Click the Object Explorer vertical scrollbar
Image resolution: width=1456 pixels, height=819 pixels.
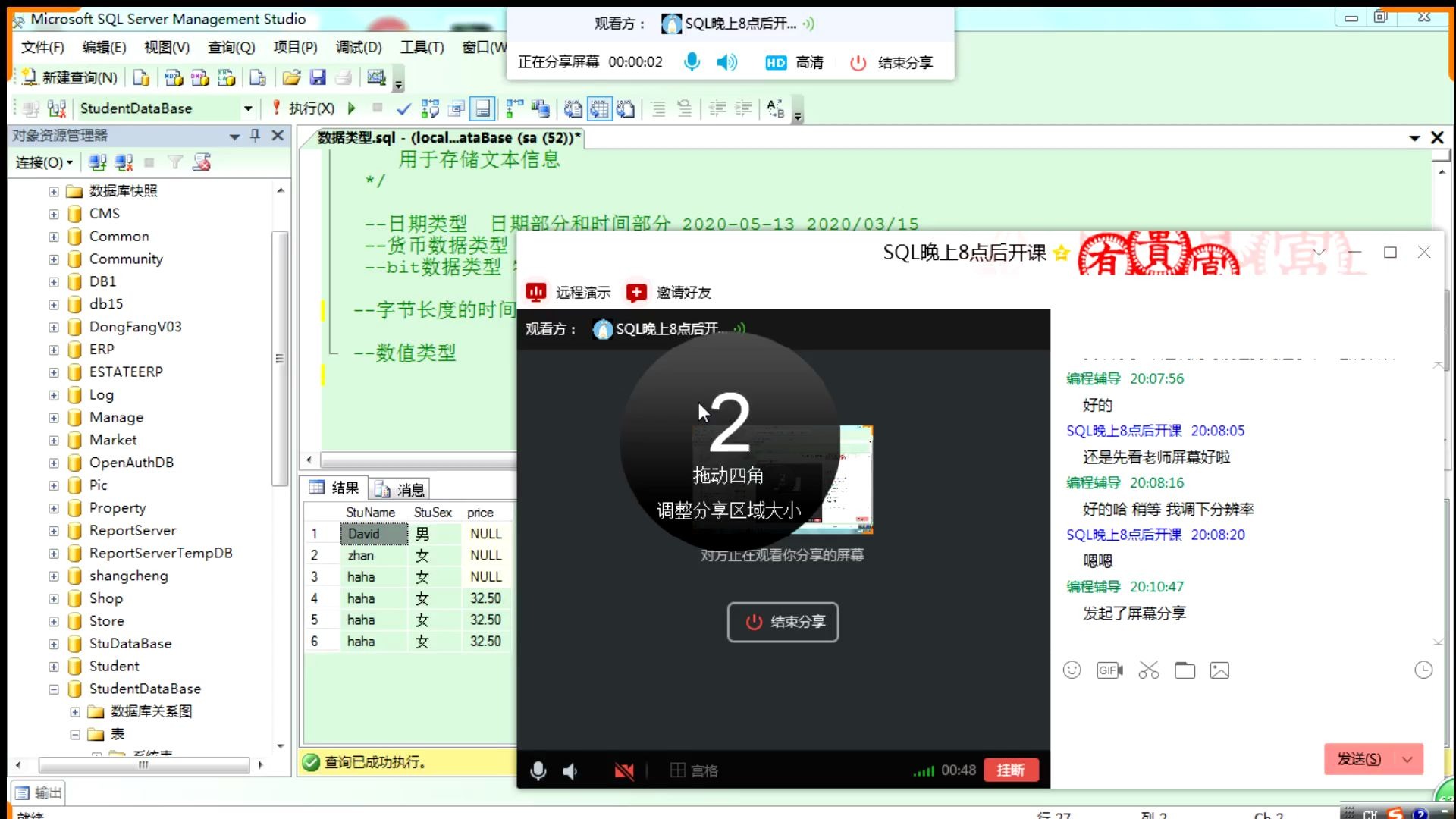(280, 356)
